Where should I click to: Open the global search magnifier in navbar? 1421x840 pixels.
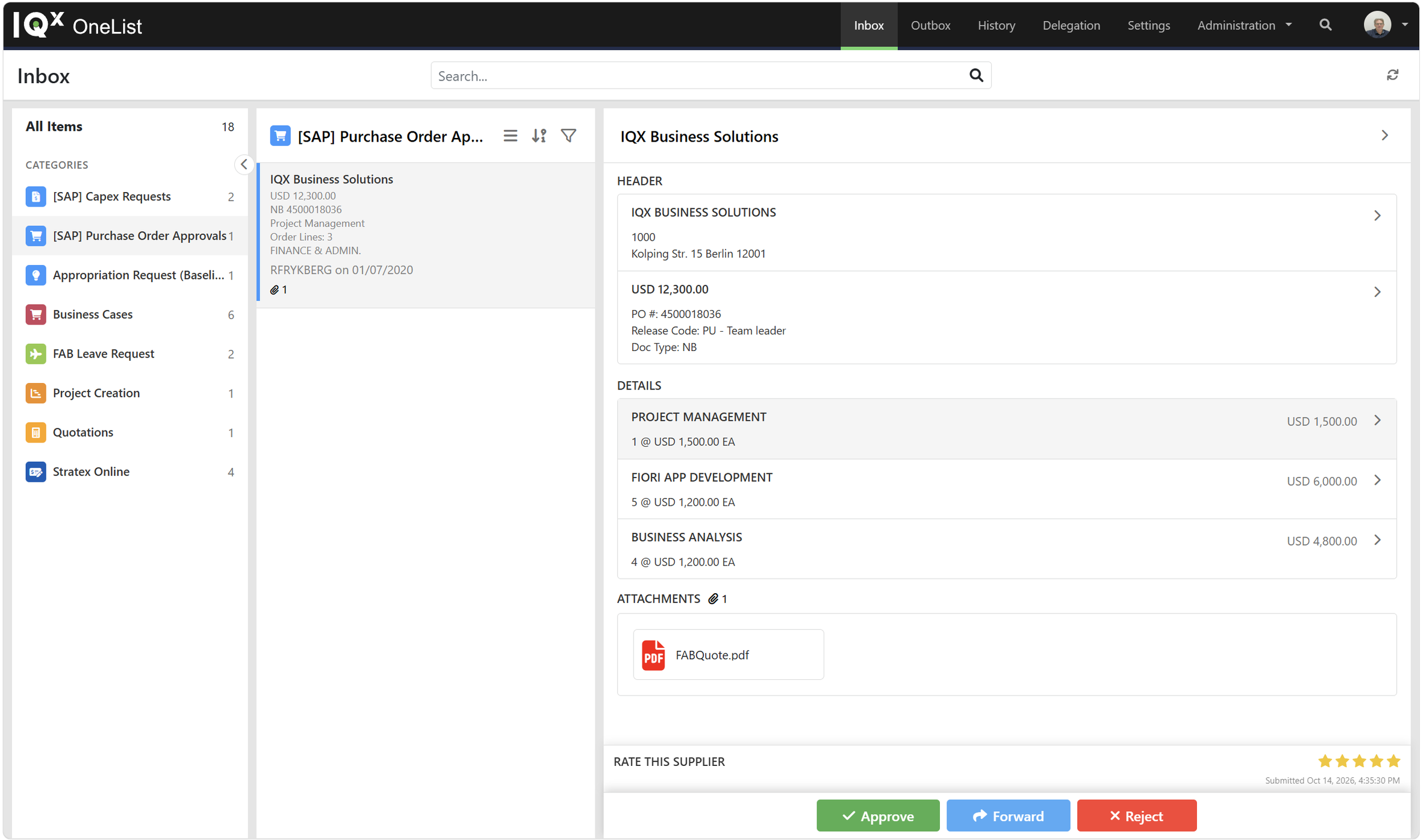click(1325, 25)
